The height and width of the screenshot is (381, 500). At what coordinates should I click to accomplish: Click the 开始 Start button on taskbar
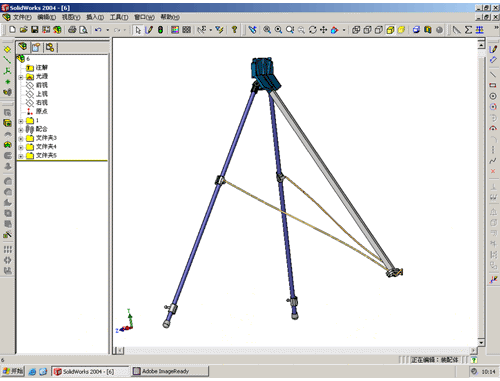(x=13, y=371)
